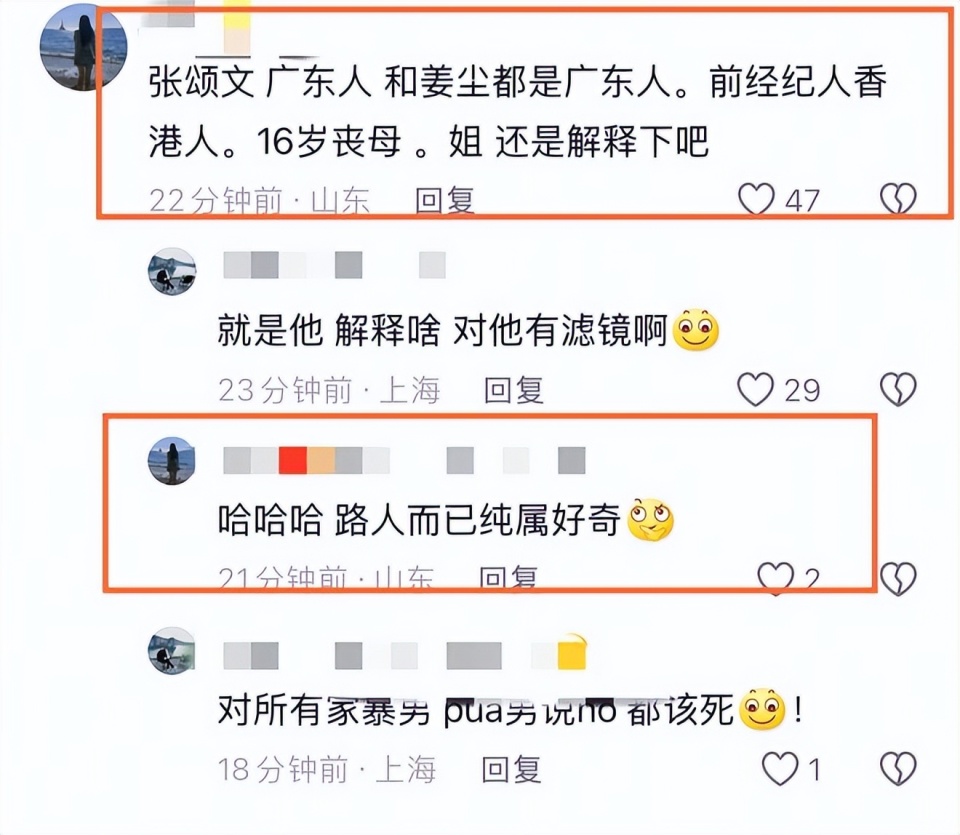Open avatar beside 就是他 解释啥 reply
Image resolution: width=960 pixels, height=835 pixels.
pyautogui.click(x=172, y=271)
